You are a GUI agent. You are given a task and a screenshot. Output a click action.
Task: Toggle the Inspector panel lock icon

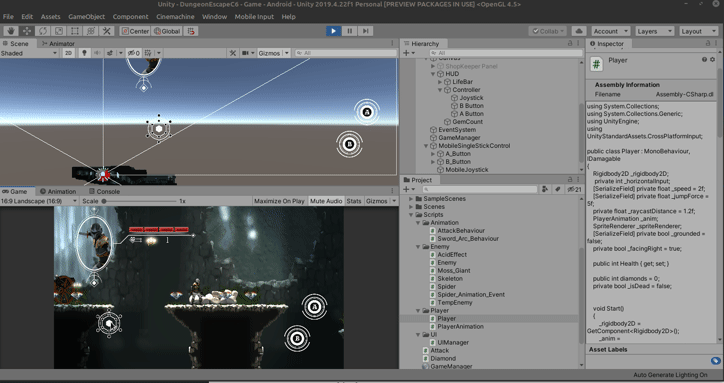click(x=707, y=43)
